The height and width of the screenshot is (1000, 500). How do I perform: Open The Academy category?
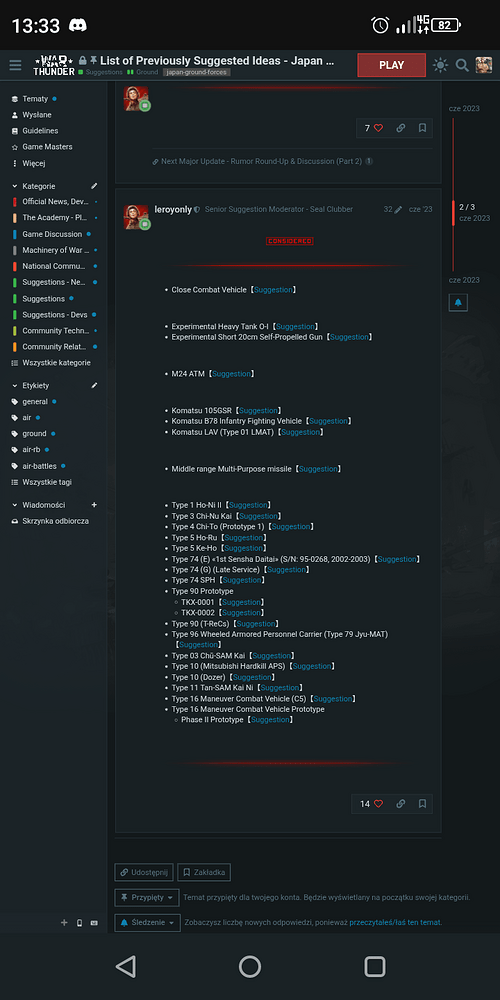[54, 217]
